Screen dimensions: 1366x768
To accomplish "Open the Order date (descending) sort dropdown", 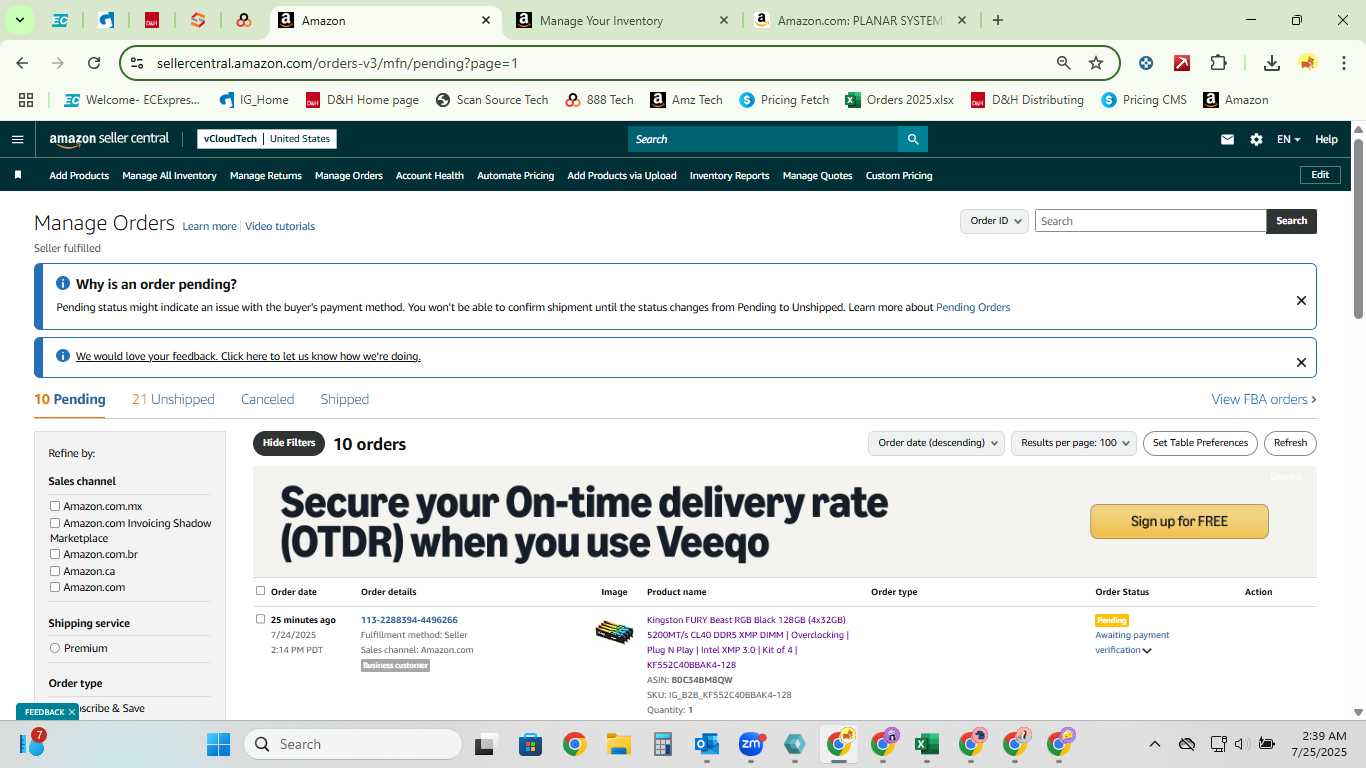I will point(936,443).
